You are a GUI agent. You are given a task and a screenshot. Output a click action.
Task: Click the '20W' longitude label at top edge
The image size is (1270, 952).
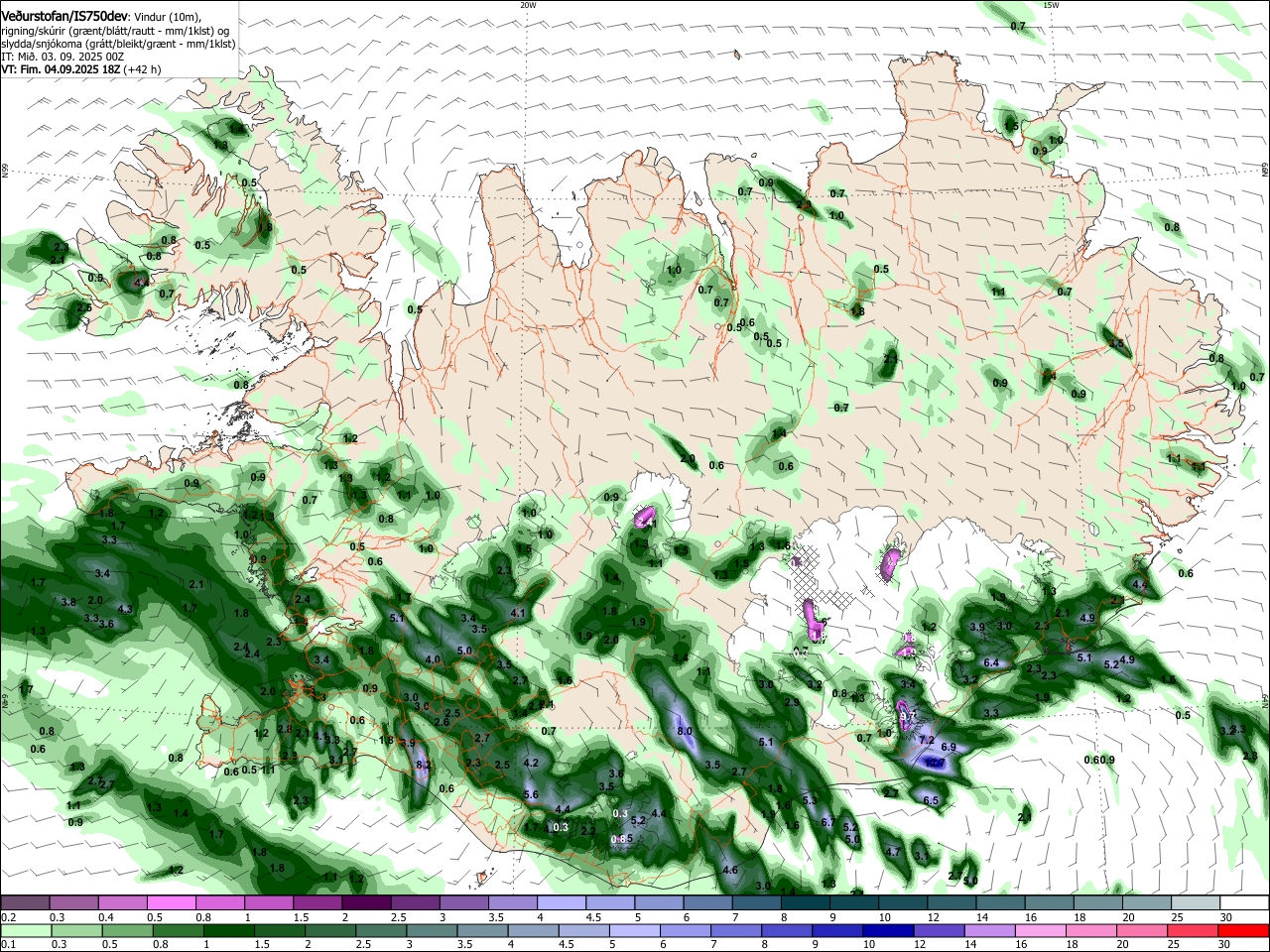[x=528, y=5]
